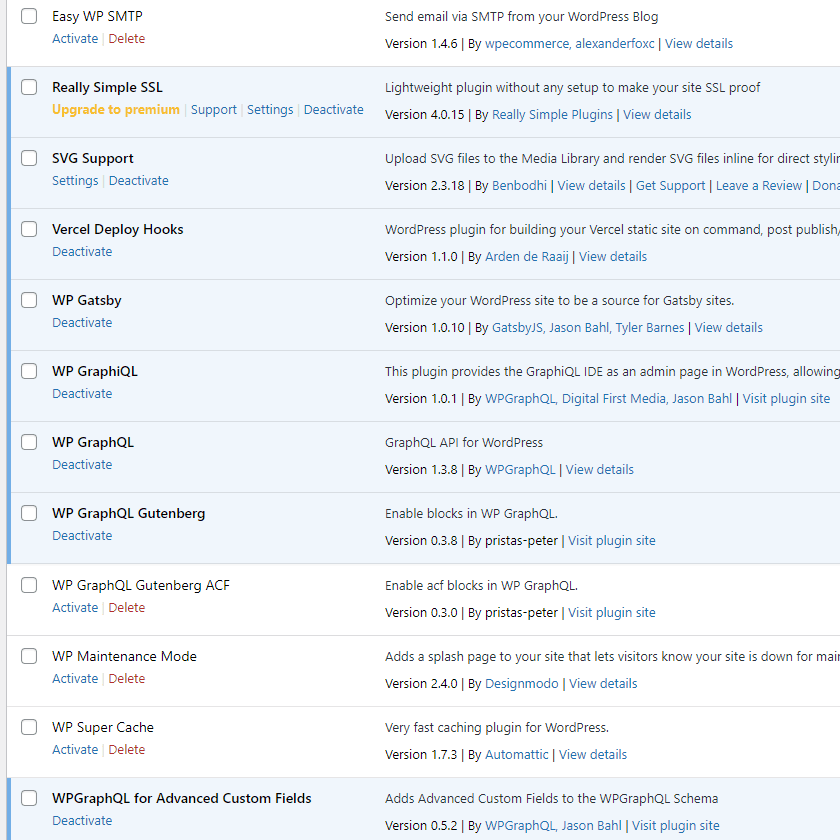Activate WP Maintenance Mode
Viewport: 840px width, 840px height.
[75, 678]
